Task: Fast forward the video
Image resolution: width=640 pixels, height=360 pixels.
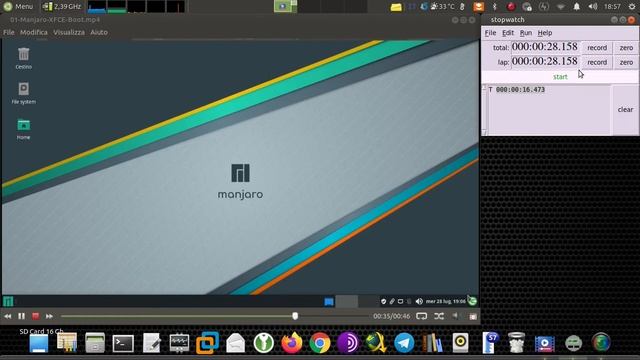Action: 49,316
